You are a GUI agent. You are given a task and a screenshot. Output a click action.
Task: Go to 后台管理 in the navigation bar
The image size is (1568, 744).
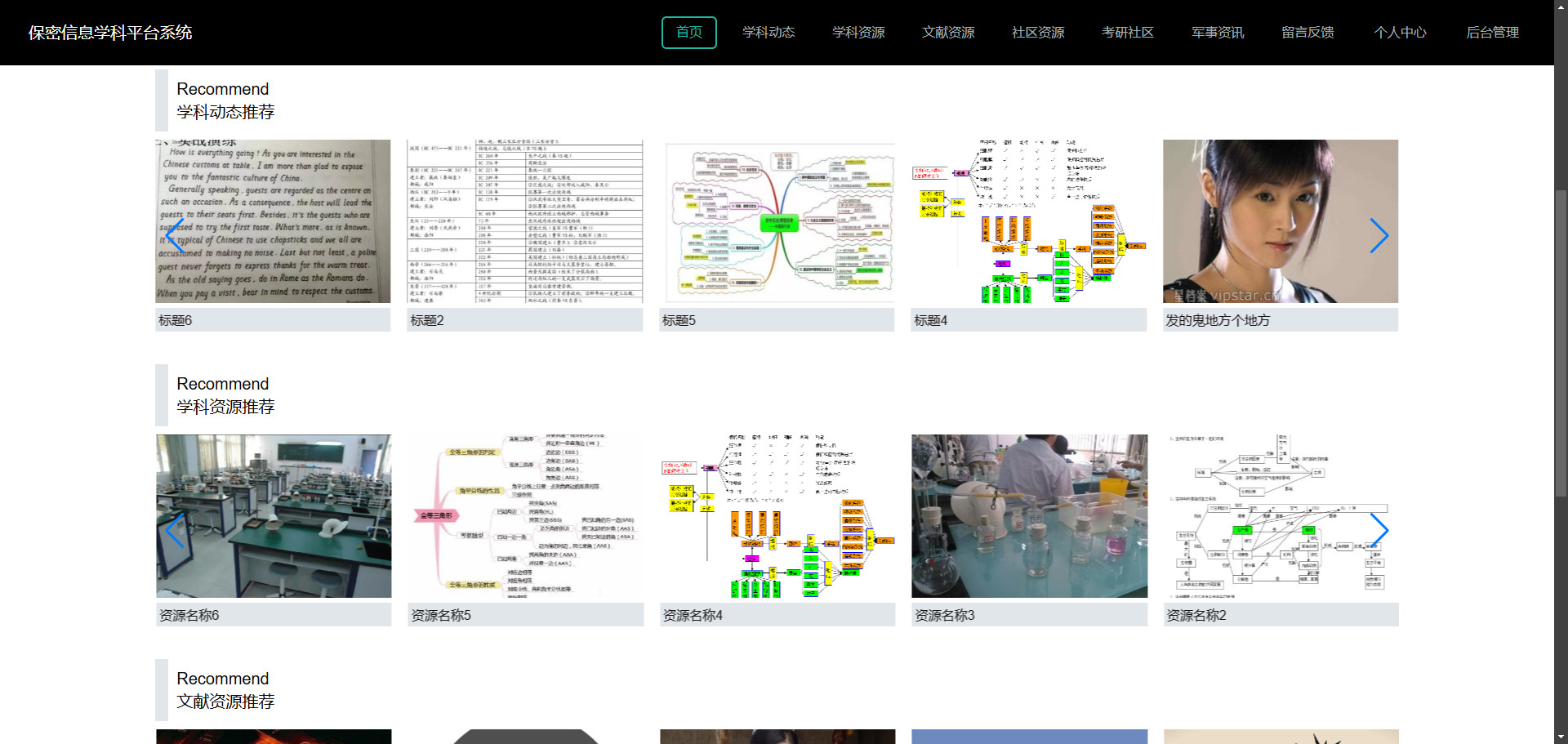pos(1492,33)
